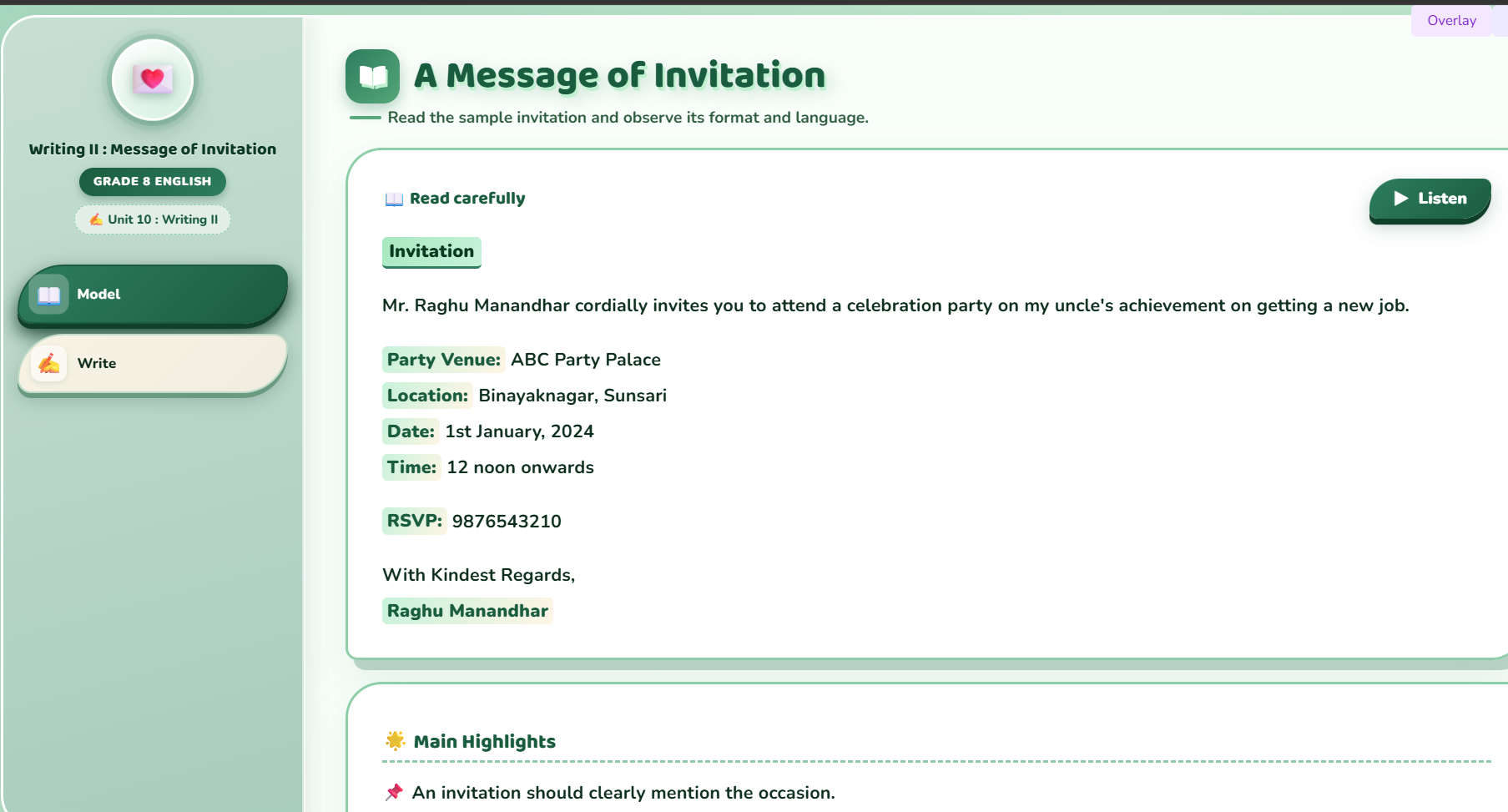This screenshot has height=812, width=1508.
Task: Click the writing hand icon on Write tab
Action: point(49,364)
